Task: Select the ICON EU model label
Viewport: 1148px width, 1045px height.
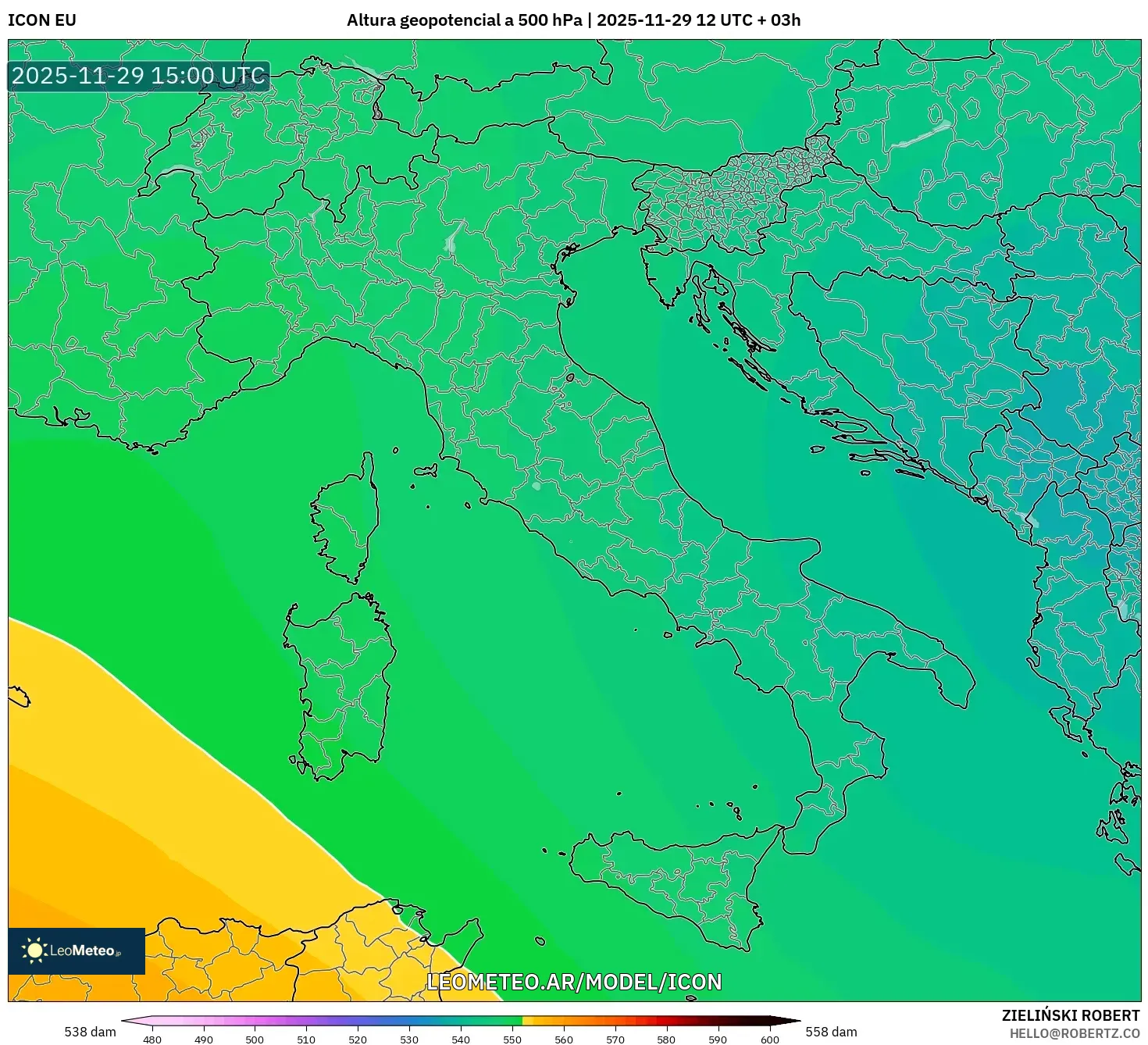Action: [41, 20]
